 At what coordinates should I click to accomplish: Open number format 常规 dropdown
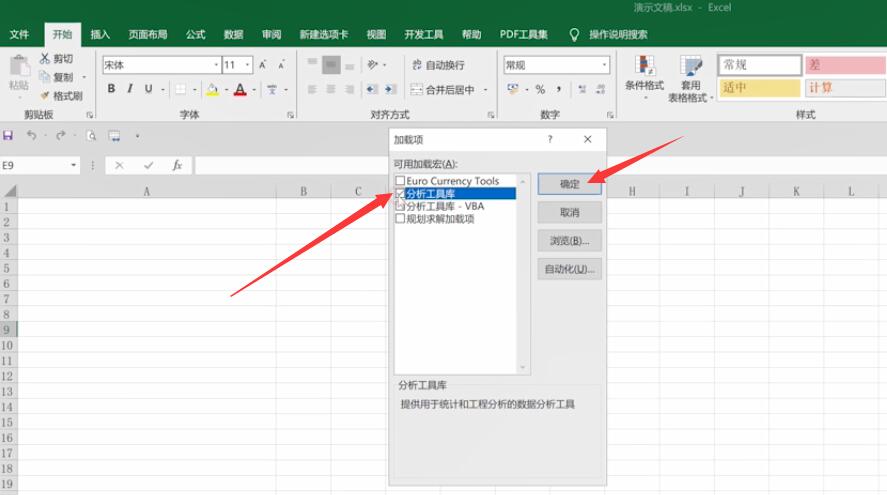pos(604,65)
